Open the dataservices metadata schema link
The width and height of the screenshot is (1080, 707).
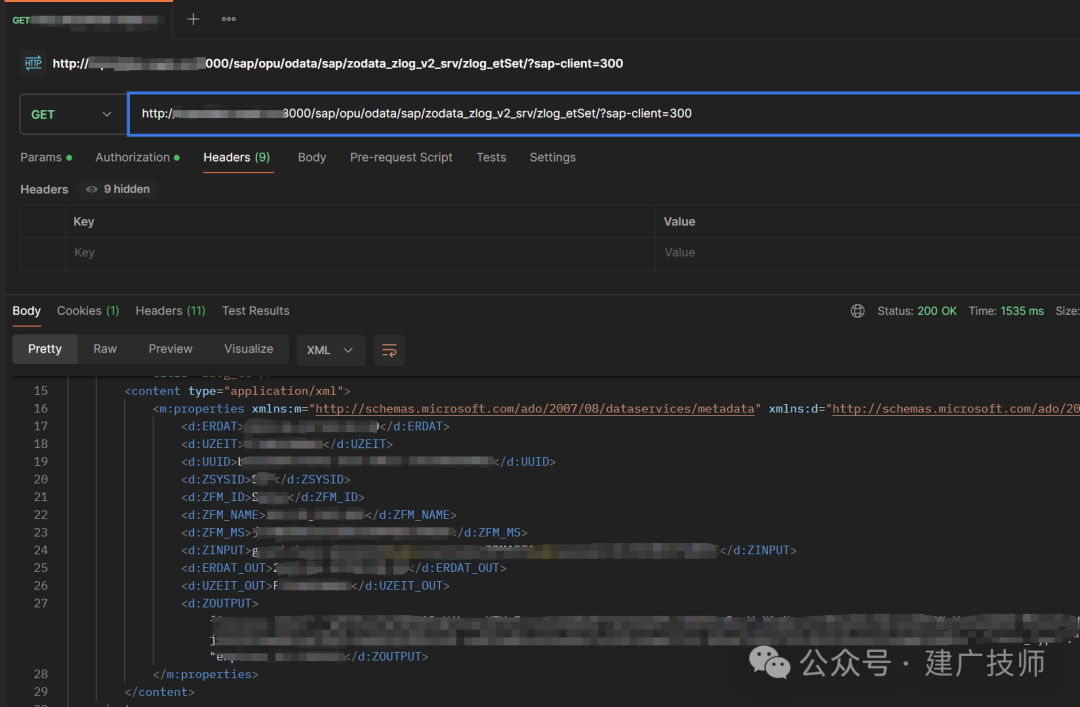tap(535, 409)
